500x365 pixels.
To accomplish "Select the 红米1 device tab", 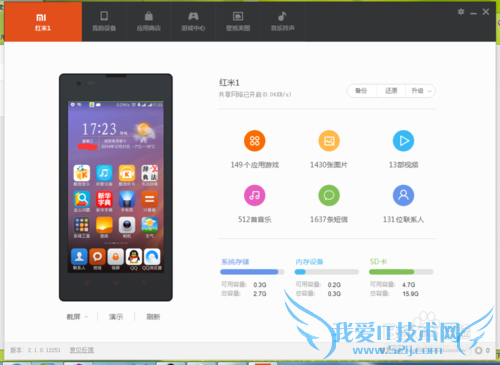I will [x=43, y=22].
